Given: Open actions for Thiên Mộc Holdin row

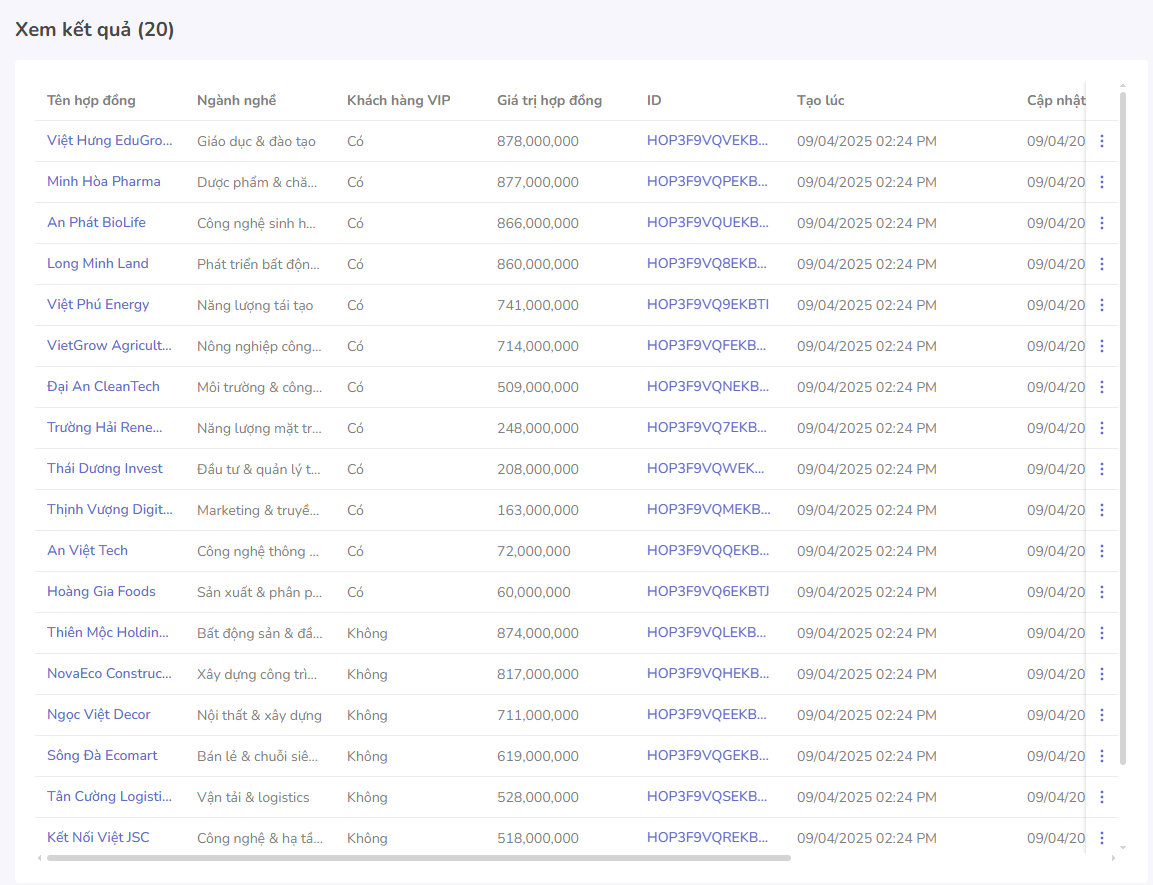Looking at the screenshot, I should [x=1102, y=633].
